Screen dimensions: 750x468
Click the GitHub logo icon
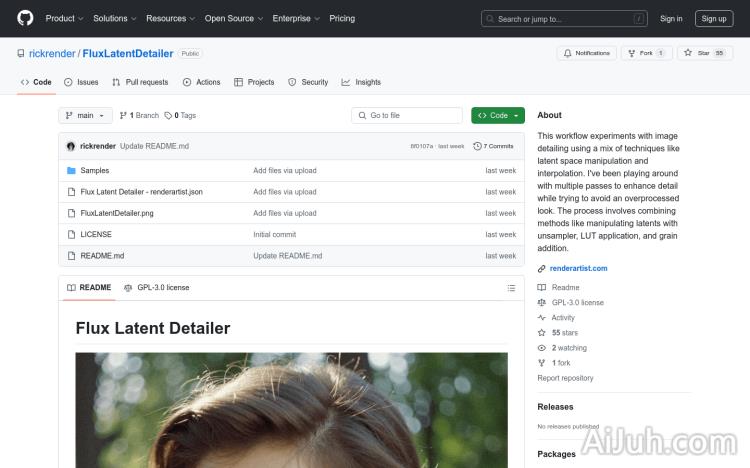click(25, 18)
